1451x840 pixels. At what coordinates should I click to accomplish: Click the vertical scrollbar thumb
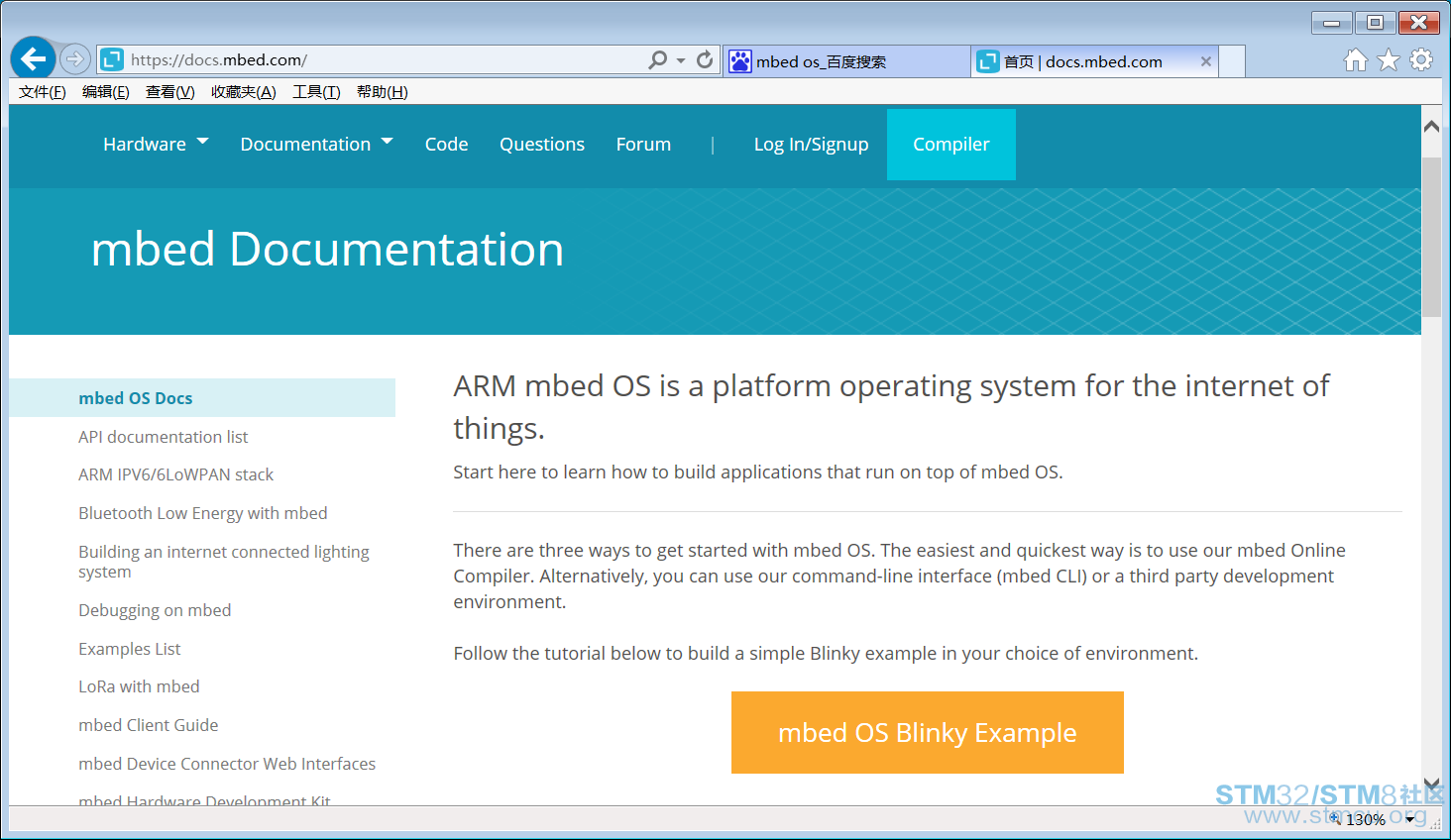[x=1431, y=237]
